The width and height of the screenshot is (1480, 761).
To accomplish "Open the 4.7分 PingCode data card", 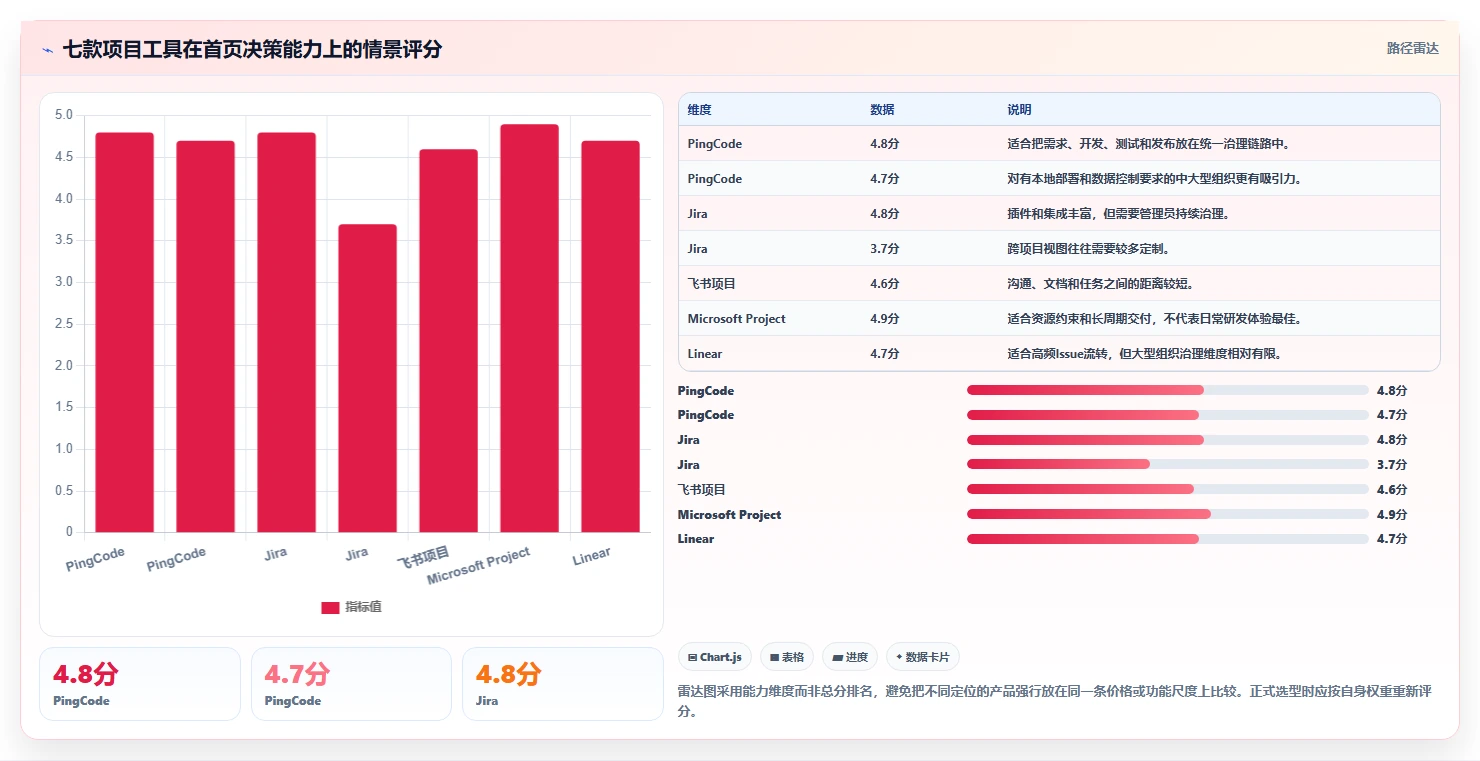I will 351,684.
